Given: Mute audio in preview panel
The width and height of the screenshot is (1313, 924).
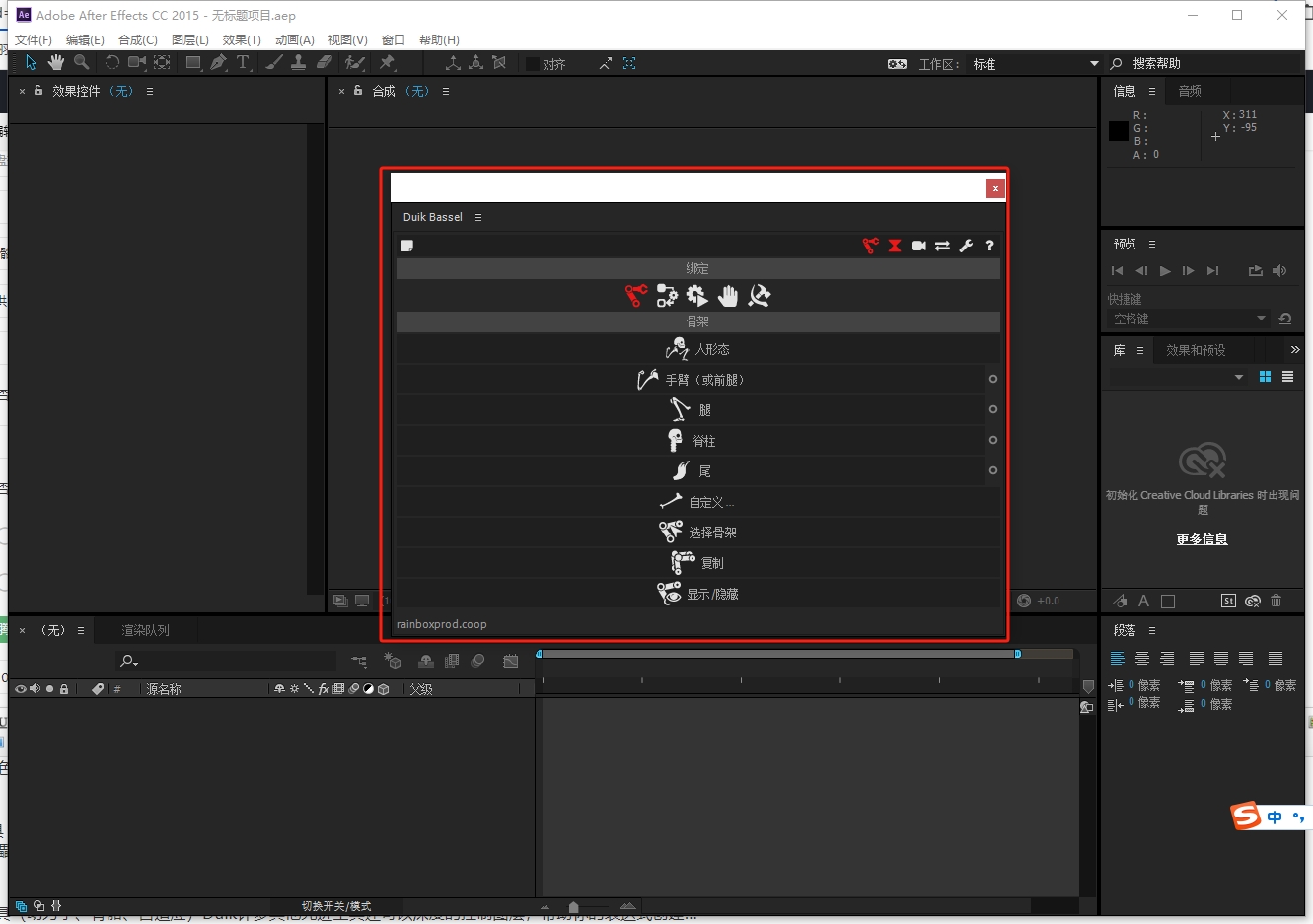Looking at the screenshot, I should [1279, 270].
